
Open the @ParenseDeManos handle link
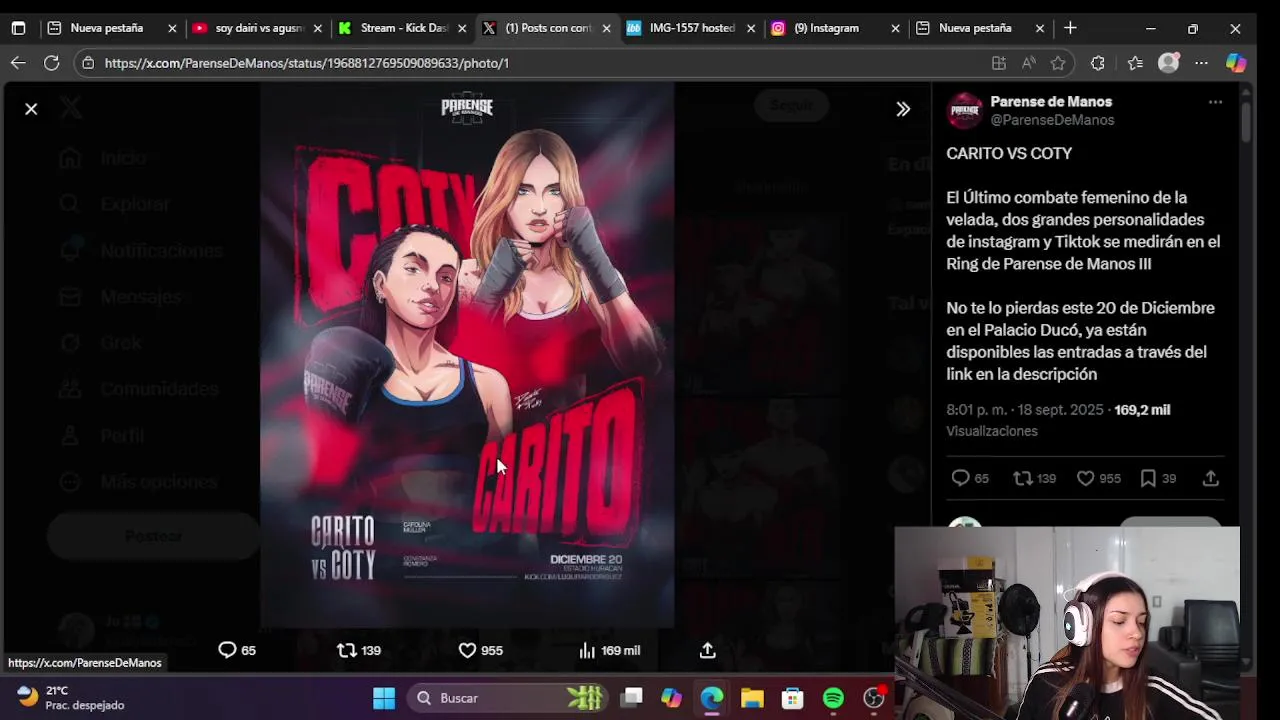tap(1052, 120)
